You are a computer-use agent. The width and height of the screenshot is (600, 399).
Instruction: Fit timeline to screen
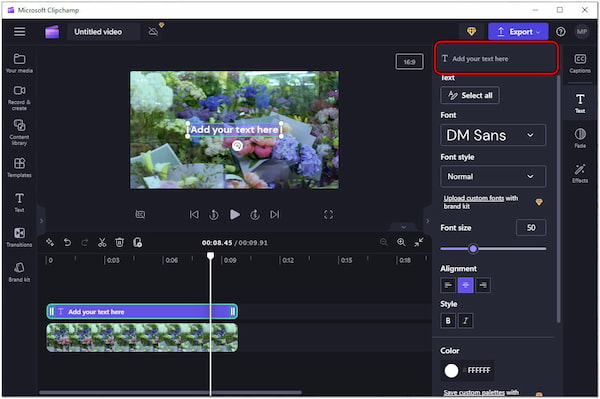click(x=419, y=242)
